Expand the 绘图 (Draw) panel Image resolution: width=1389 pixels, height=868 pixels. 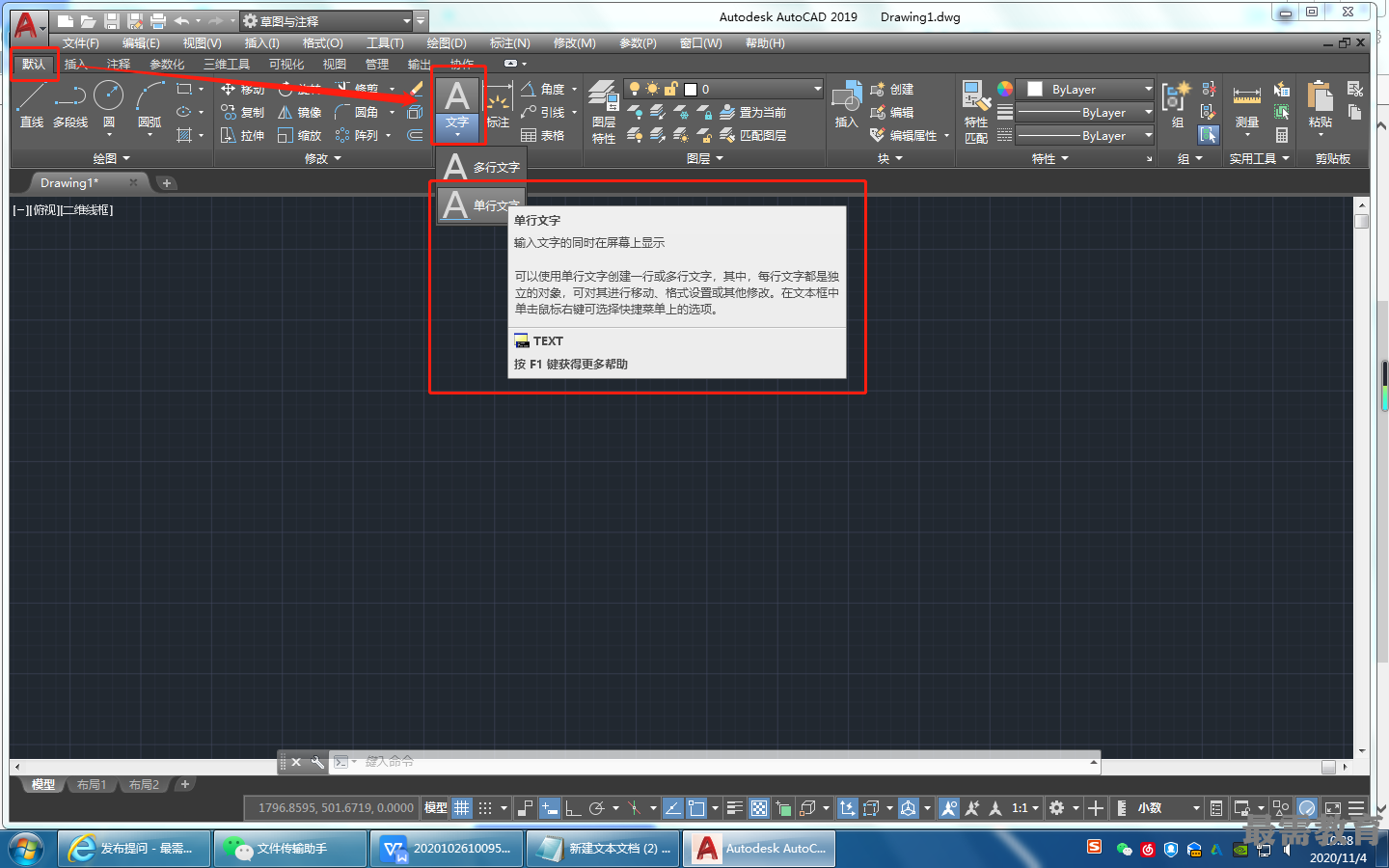click(112, 158)
